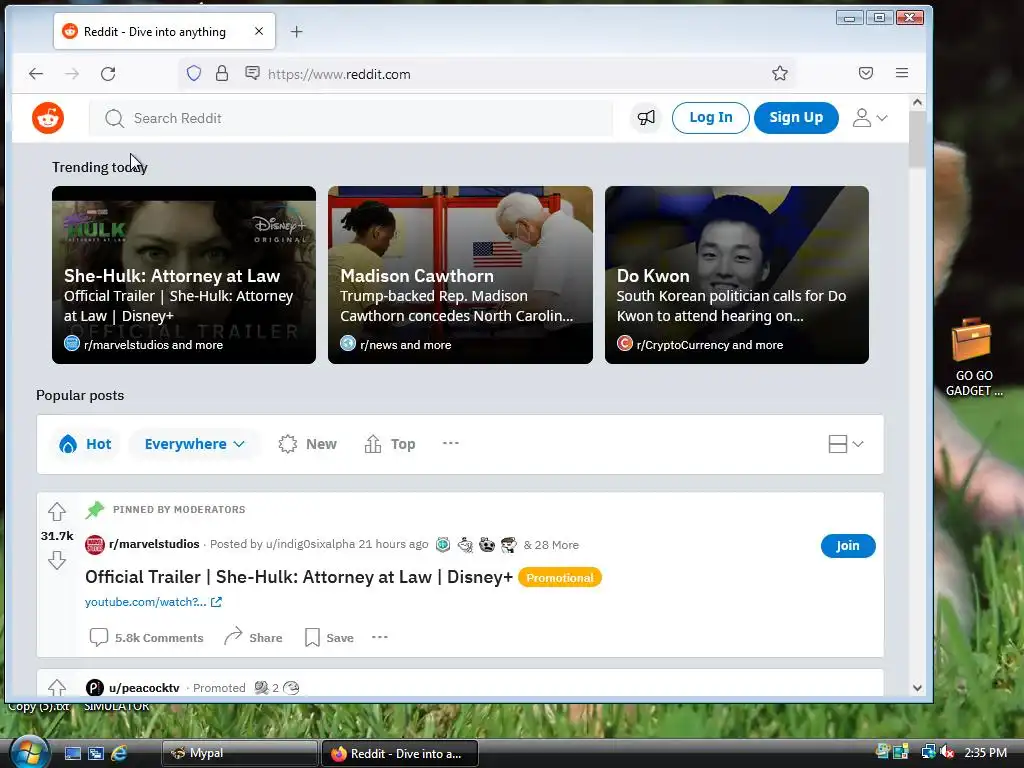Select the Reddit browser tab
The image size is (1024, 768).
click(x=164, y=31)
